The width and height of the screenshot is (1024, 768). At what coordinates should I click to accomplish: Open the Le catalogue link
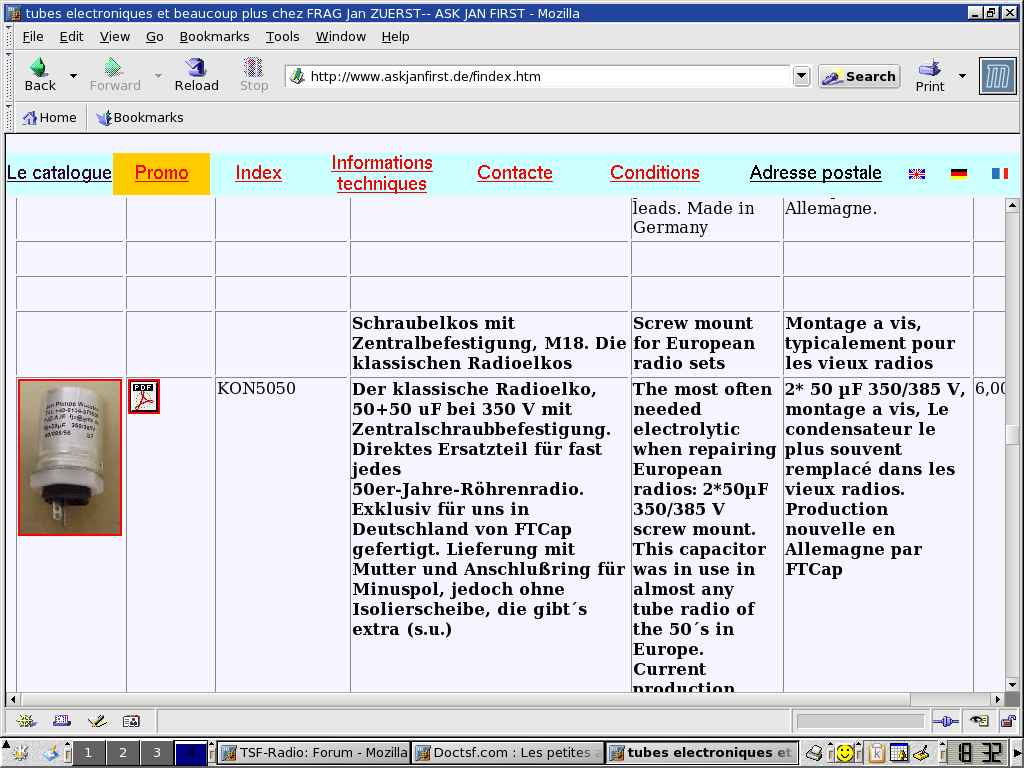(x=59, y=173)
